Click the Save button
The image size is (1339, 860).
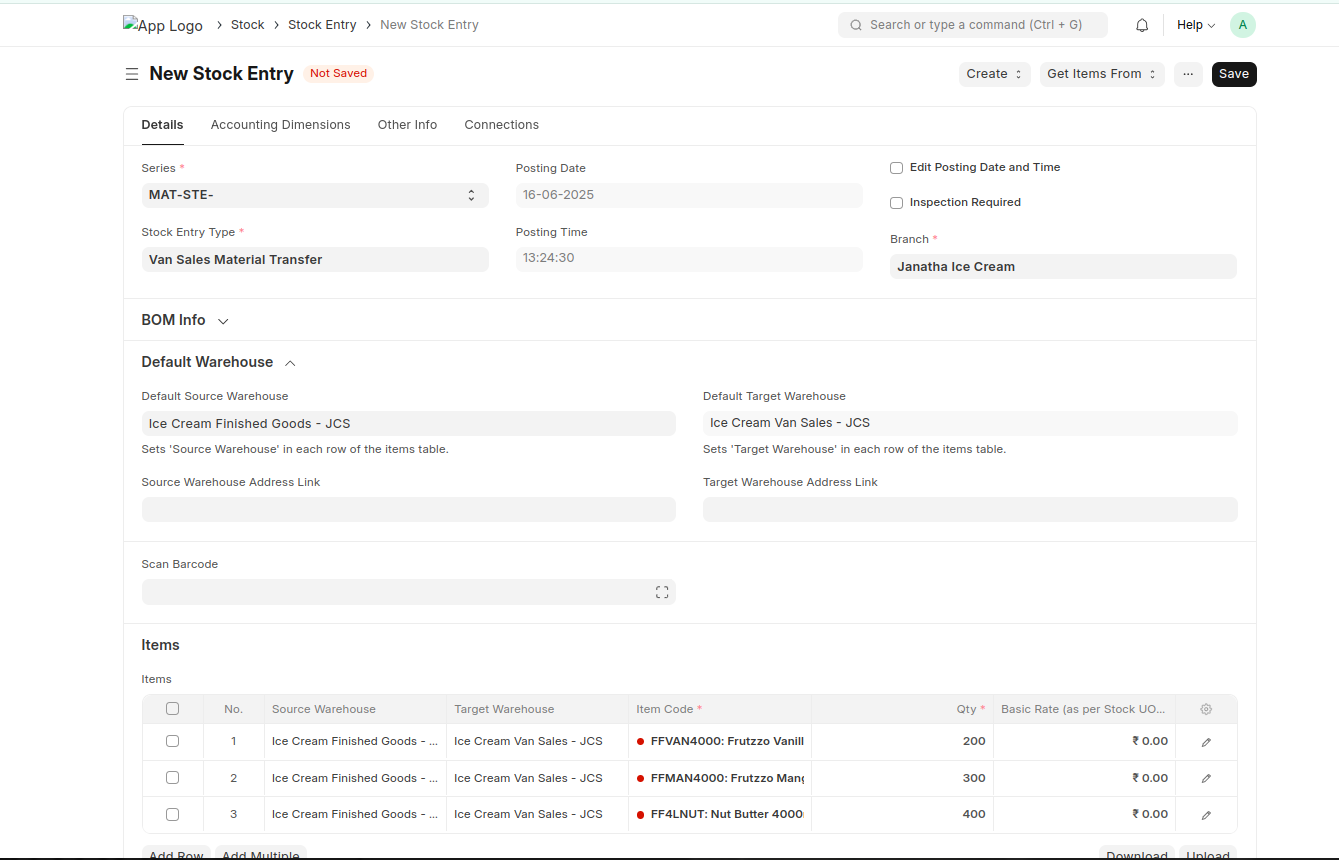(x=1233, y=74)
